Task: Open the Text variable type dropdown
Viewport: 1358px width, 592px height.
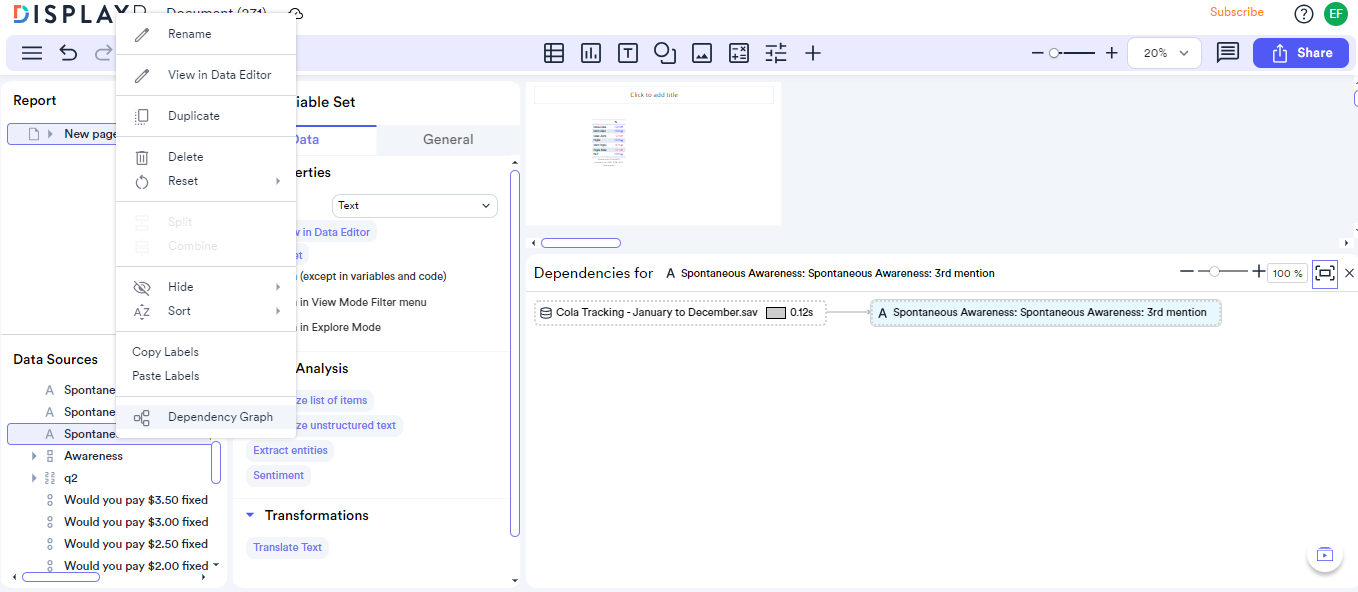Action: 414,205
